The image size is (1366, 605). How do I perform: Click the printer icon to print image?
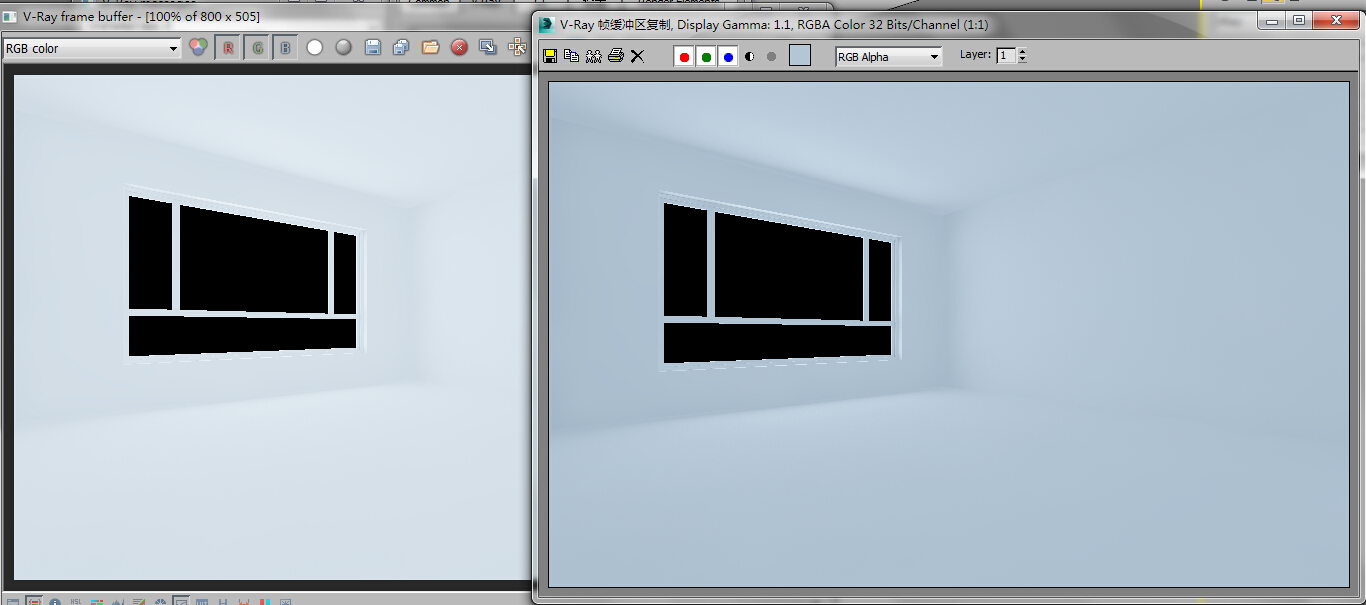coord(616,56)
